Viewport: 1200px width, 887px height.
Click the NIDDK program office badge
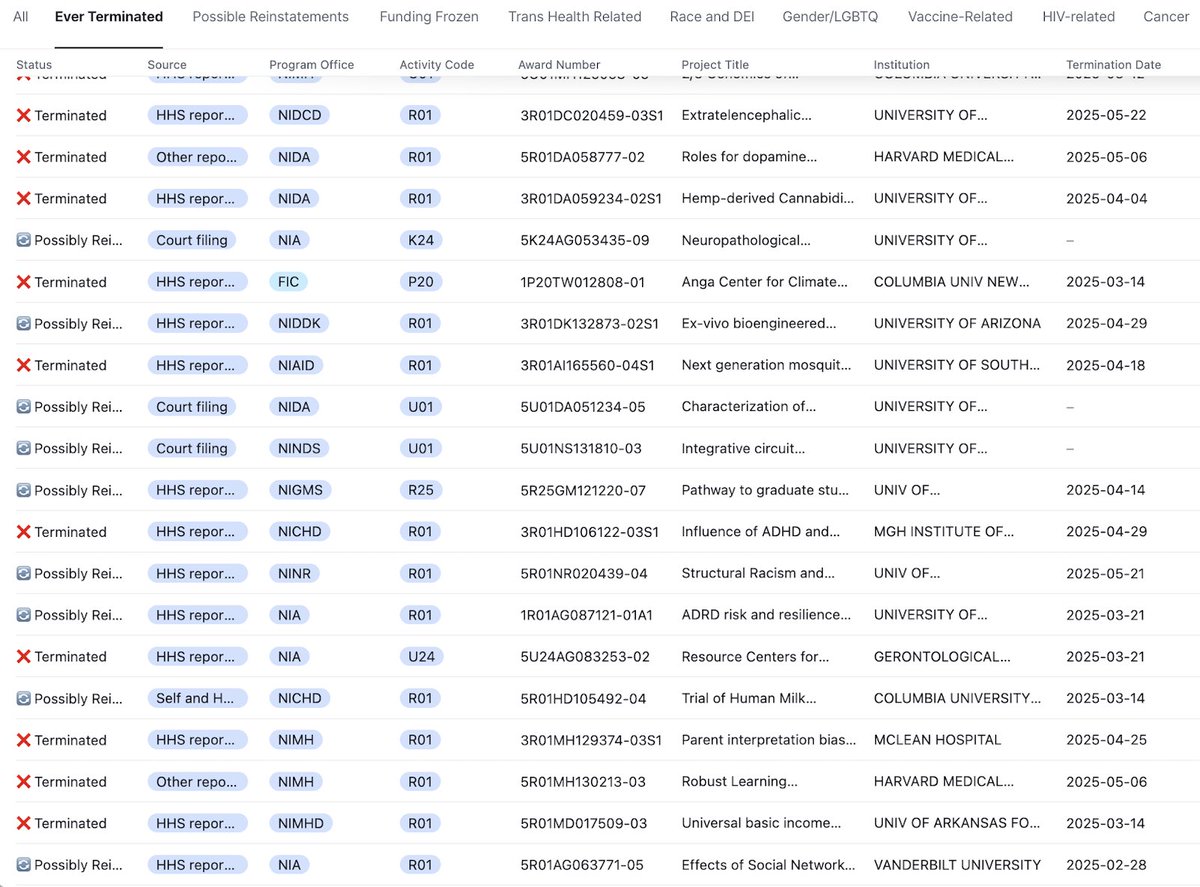coord(300,324)
